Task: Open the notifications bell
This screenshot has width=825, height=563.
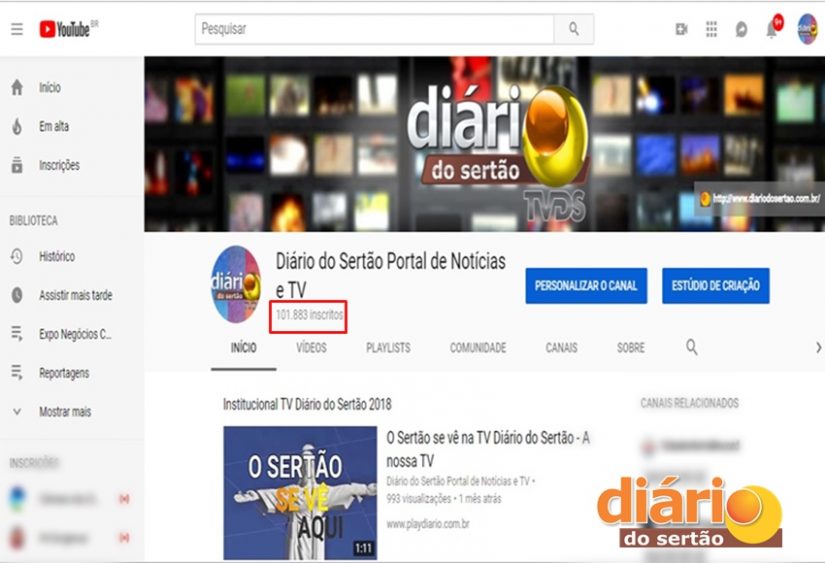Action: 772,29
